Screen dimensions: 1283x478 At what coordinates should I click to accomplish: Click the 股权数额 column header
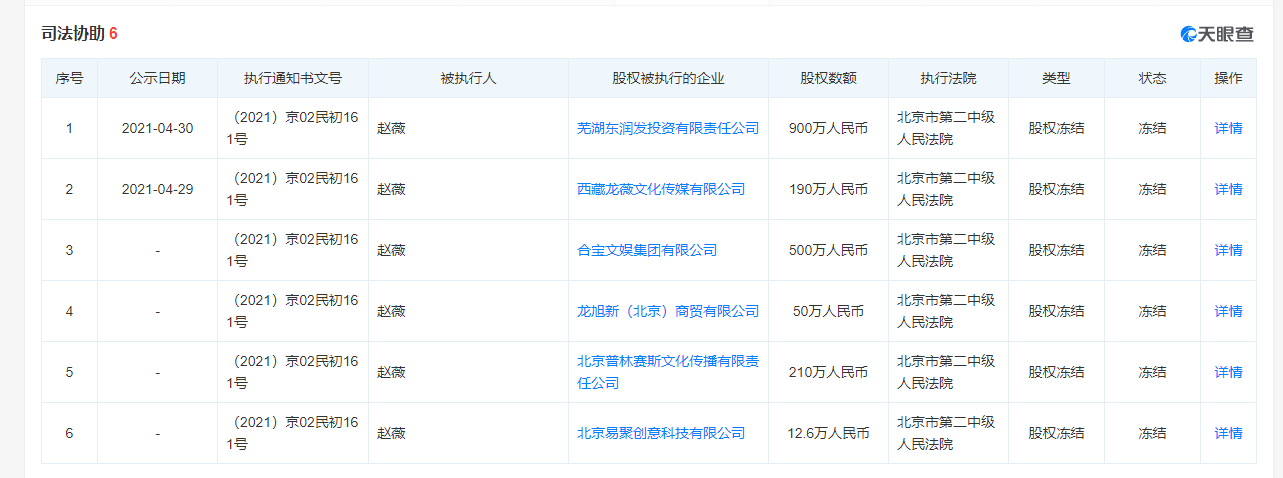point(828,78)
